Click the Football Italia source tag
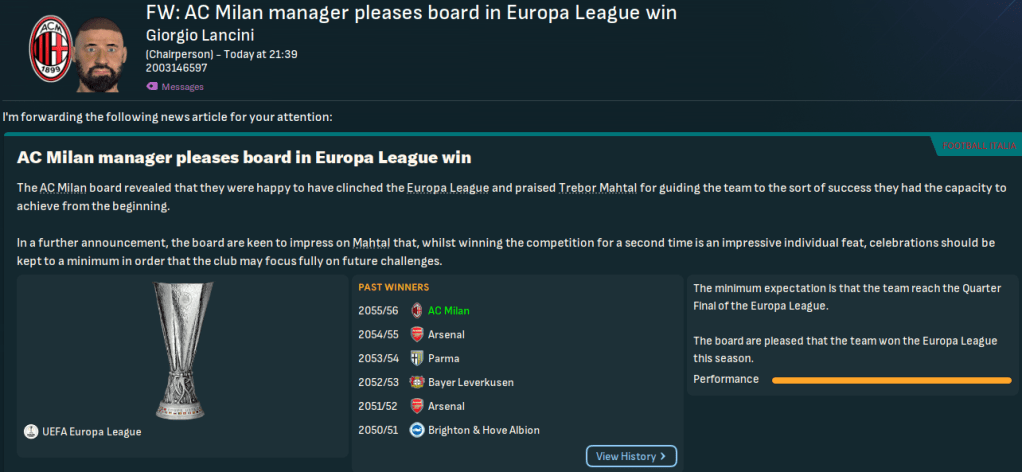 coord(979,147)
